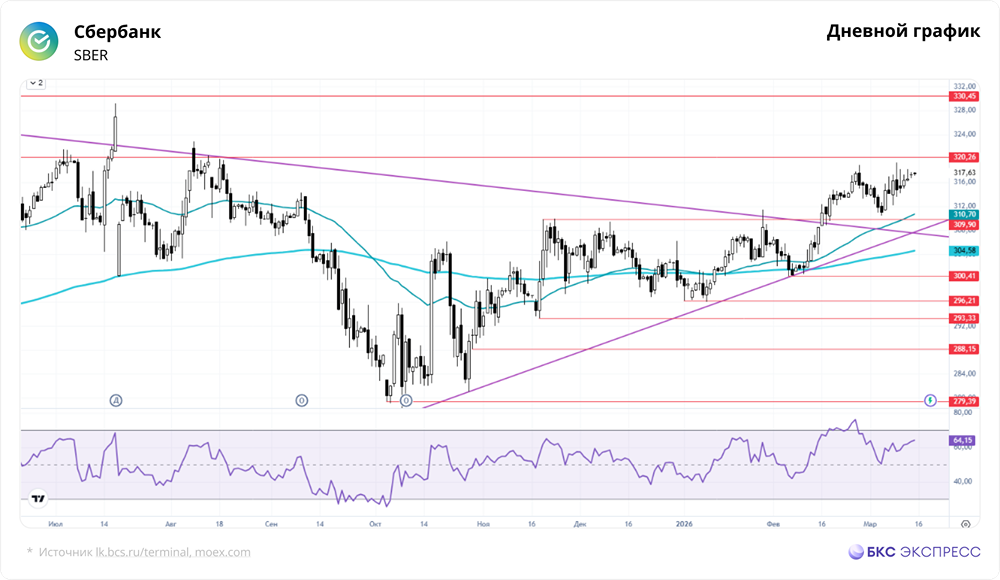Click the Ноя month label on time axis
This screenshot has width=1000, height=580.
(x=483, y=524)
